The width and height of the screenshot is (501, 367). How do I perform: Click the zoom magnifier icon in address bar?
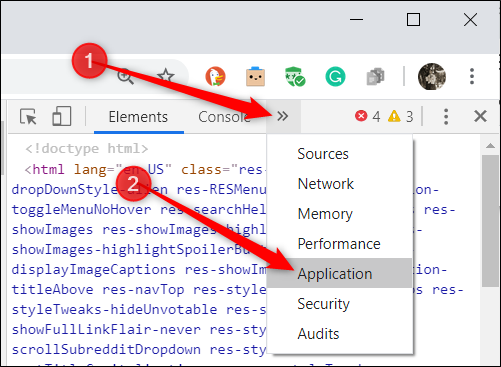click(125, 76)
